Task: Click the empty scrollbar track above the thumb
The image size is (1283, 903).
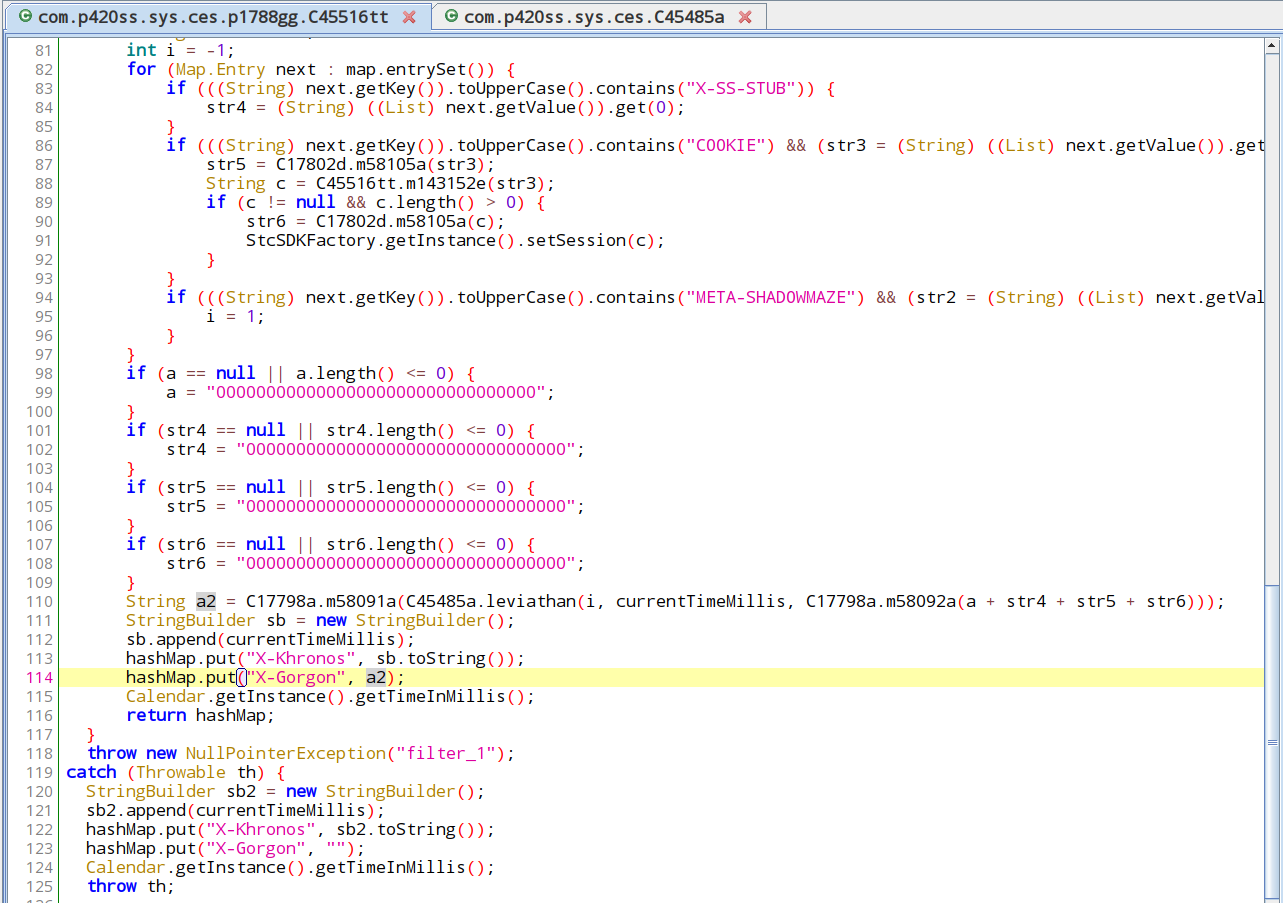Action: click(x=1273, y=300)
